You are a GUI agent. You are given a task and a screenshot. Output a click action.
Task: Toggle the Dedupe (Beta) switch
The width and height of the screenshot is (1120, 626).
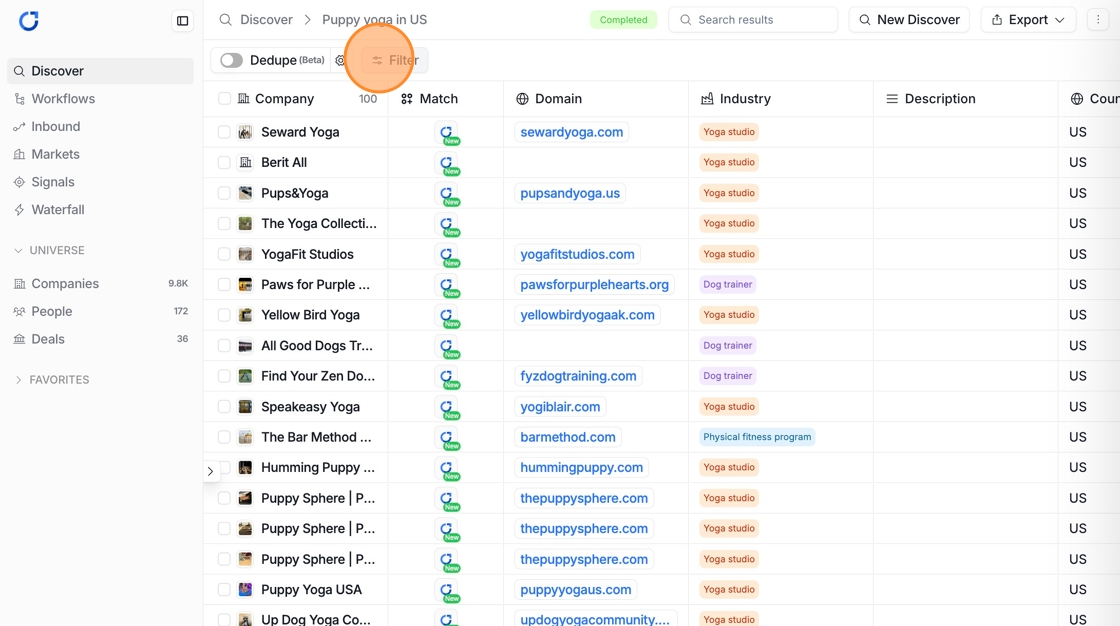pos(231,61)
